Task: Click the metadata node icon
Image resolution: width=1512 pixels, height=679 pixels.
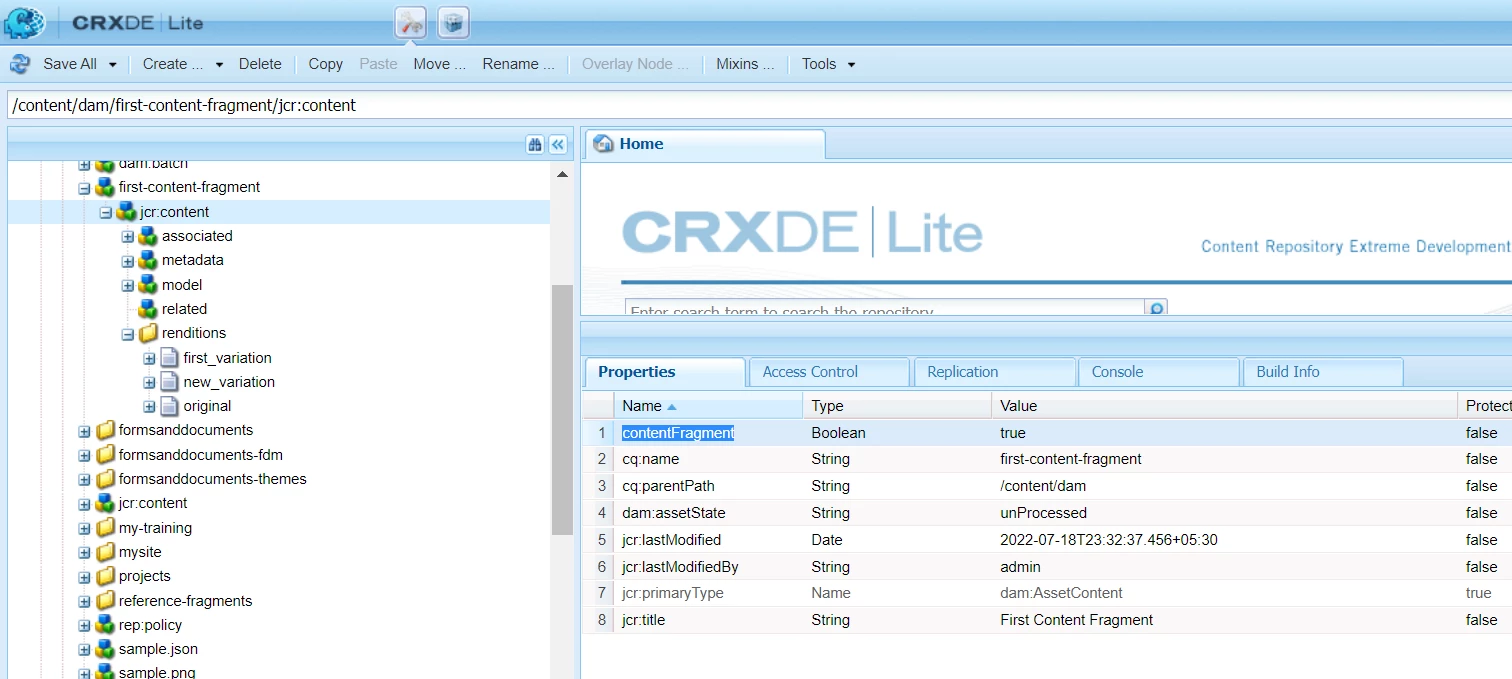Action: pyautogui.click(x=148, y=260)
